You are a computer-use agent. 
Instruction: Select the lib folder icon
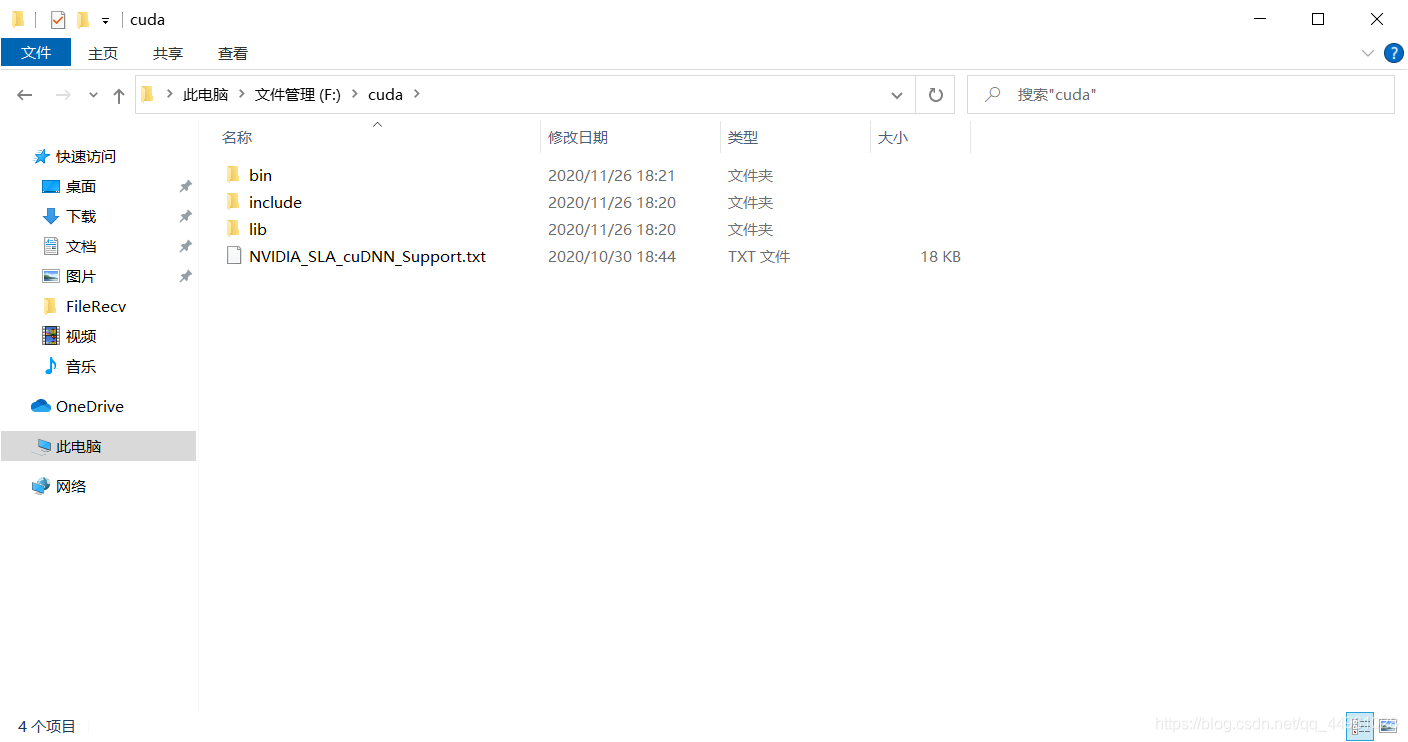233,228
